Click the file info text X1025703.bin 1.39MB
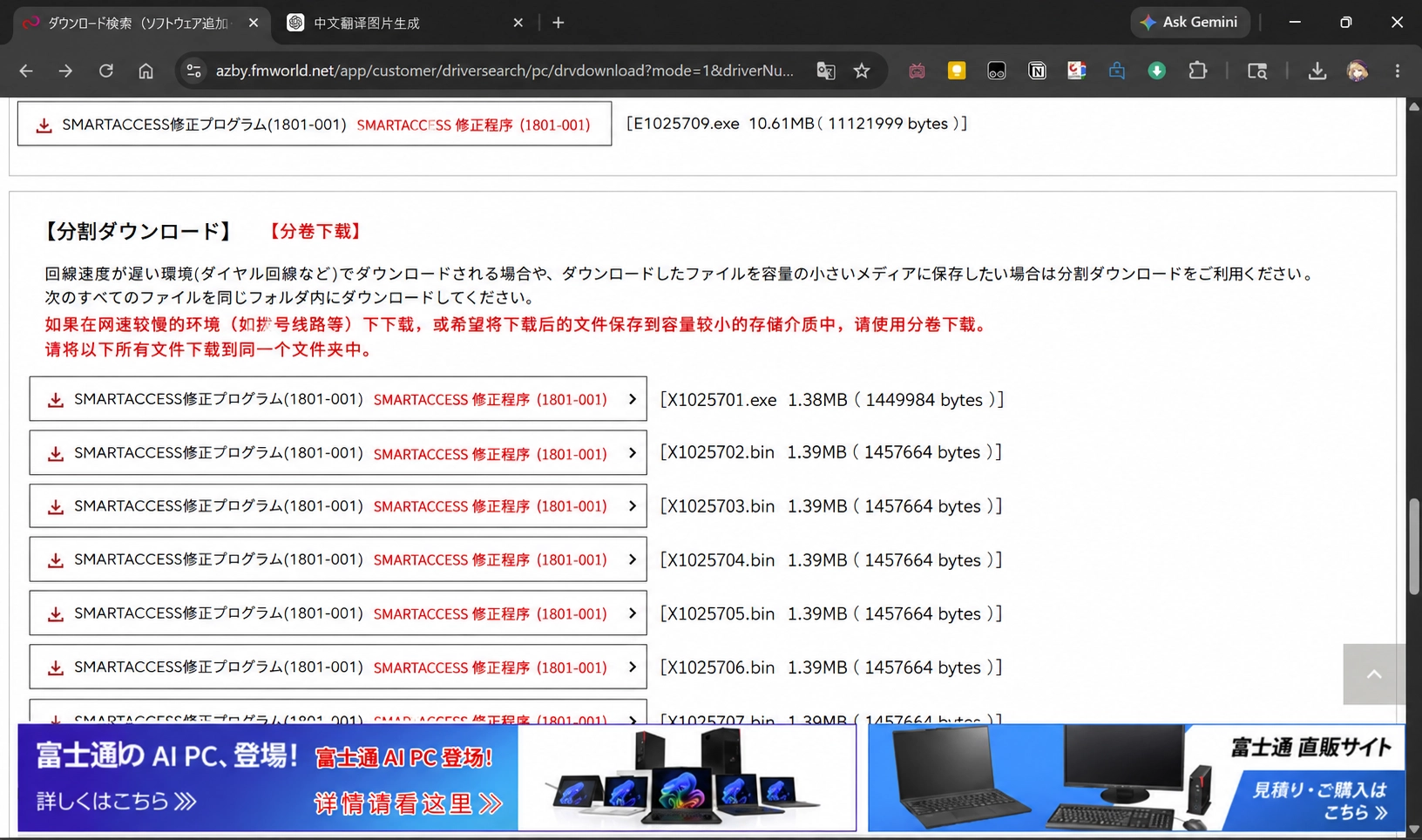This screenshot has height=840, width=1422. tap(831, 506)
